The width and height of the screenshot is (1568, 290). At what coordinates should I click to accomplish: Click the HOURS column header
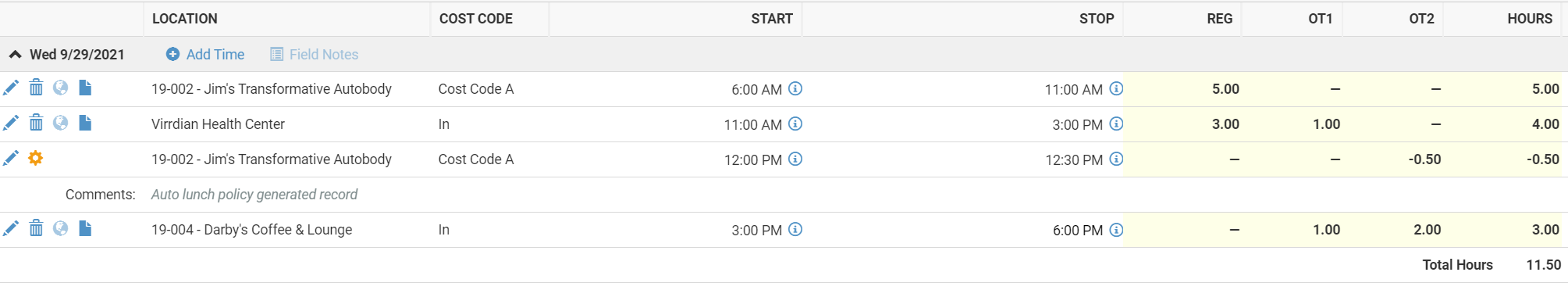pos(1530,19)
